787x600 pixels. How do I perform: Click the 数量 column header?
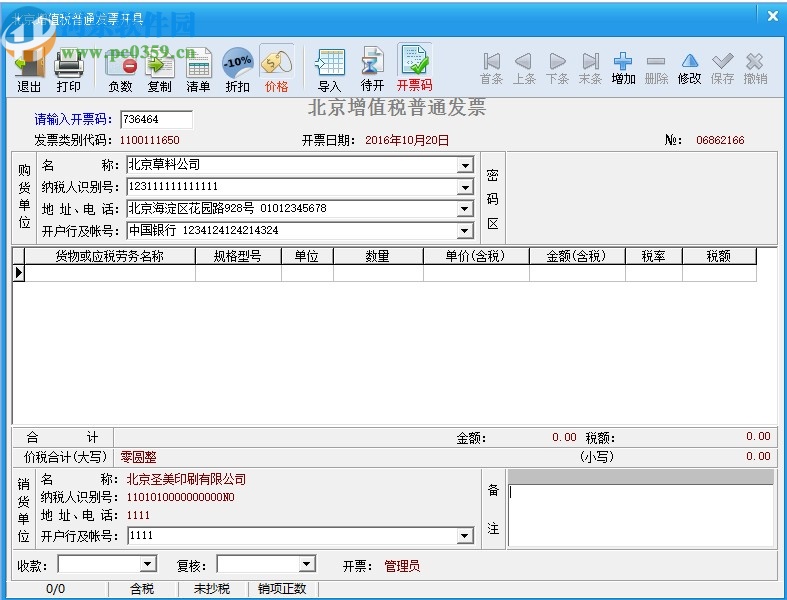coord(378,257)
